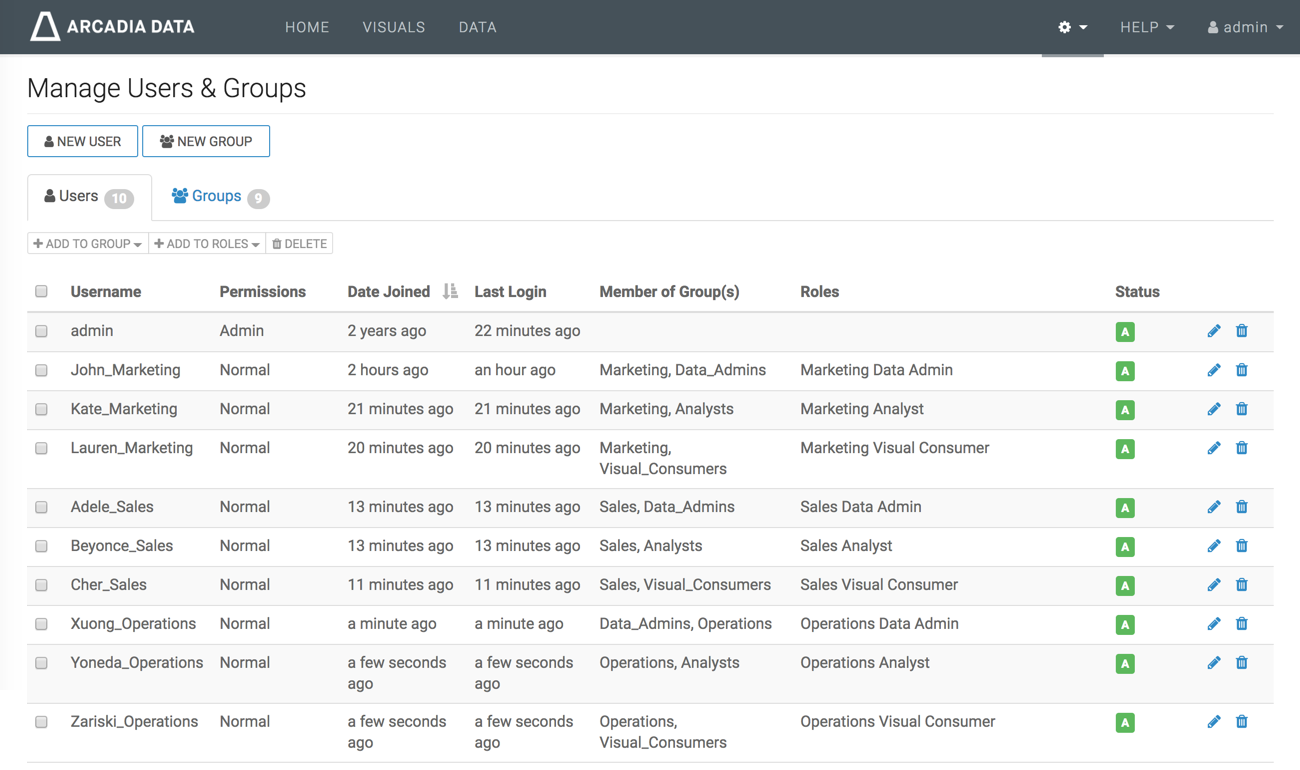
Task: Click the Arcadia Data logo
Action: pyautogui.click(x=112, y=27)
